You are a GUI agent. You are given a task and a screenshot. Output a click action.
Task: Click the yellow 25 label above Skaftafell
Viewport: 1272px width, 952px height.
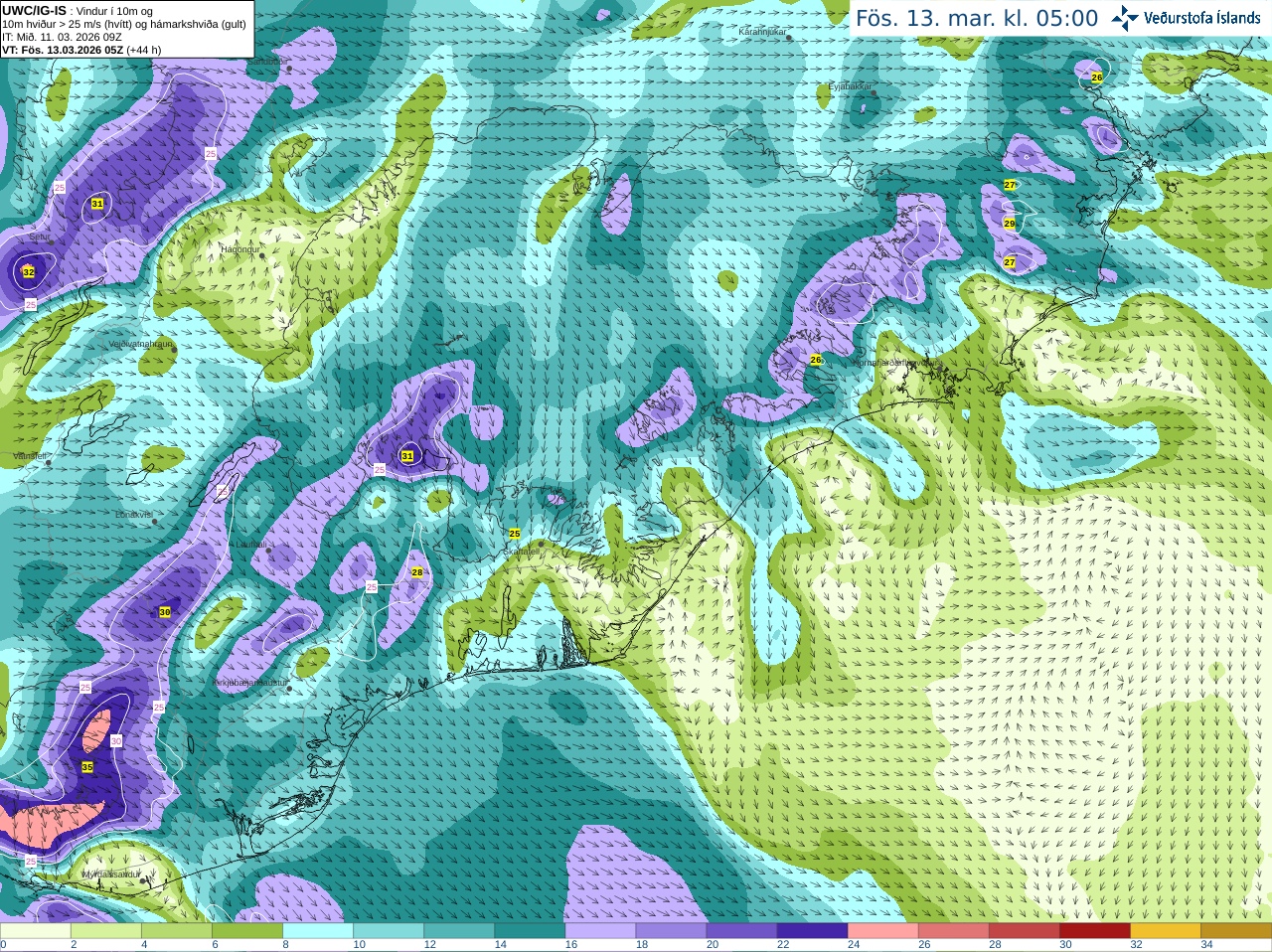(x=515, y=534)
